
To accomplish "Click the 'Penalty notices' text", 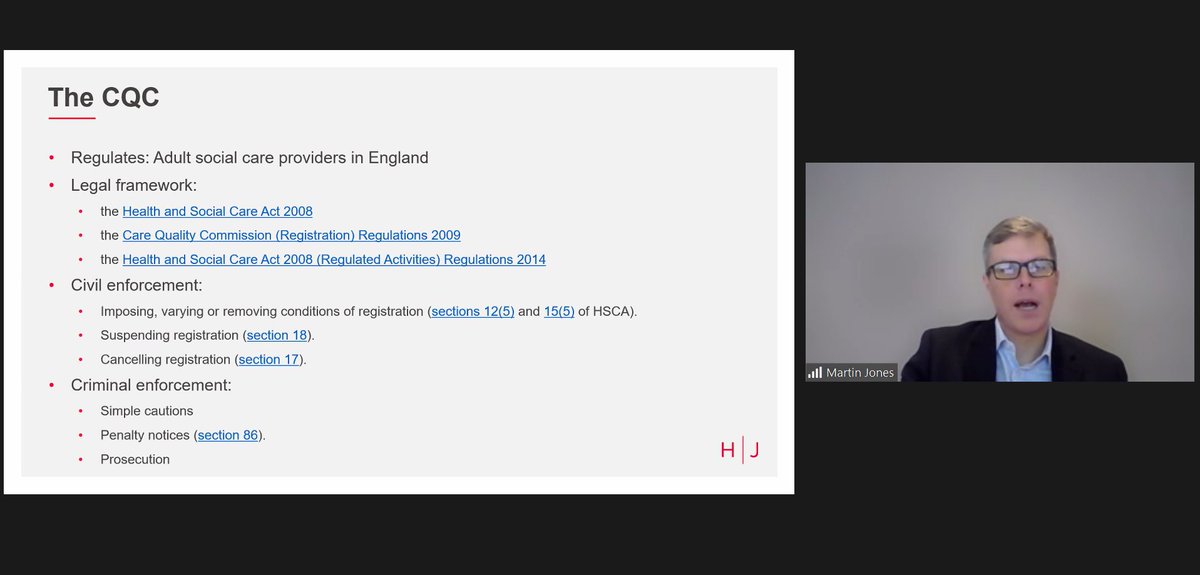I will 147,435.
